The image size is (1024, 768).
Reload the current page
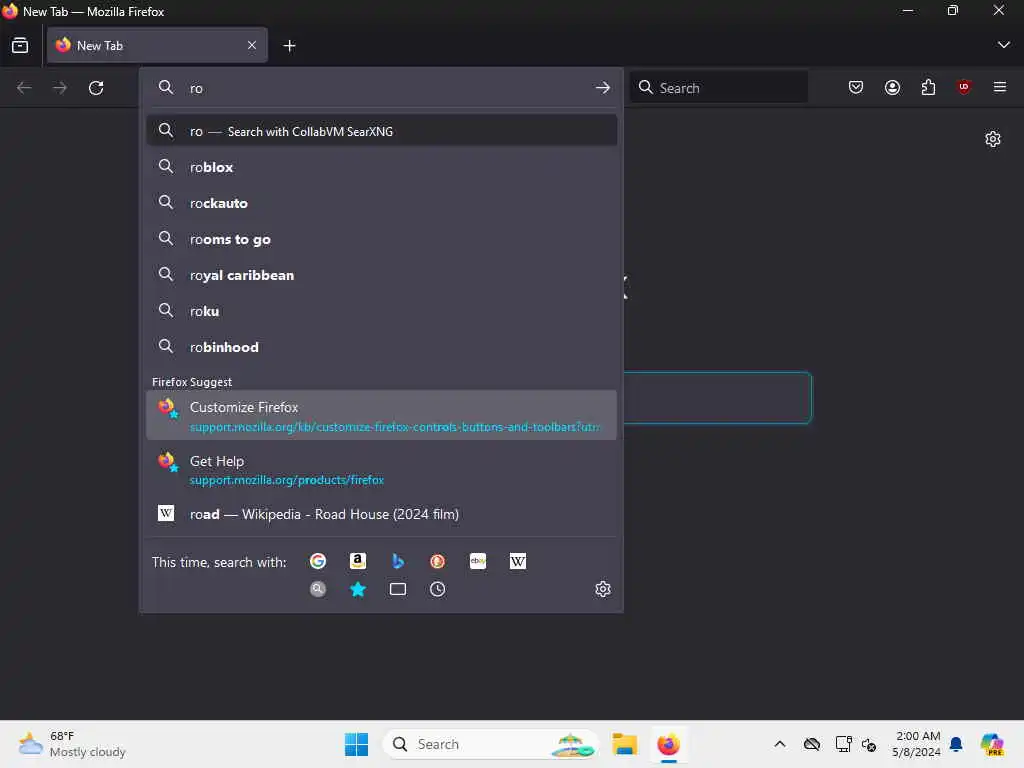(x=96, y=88)
